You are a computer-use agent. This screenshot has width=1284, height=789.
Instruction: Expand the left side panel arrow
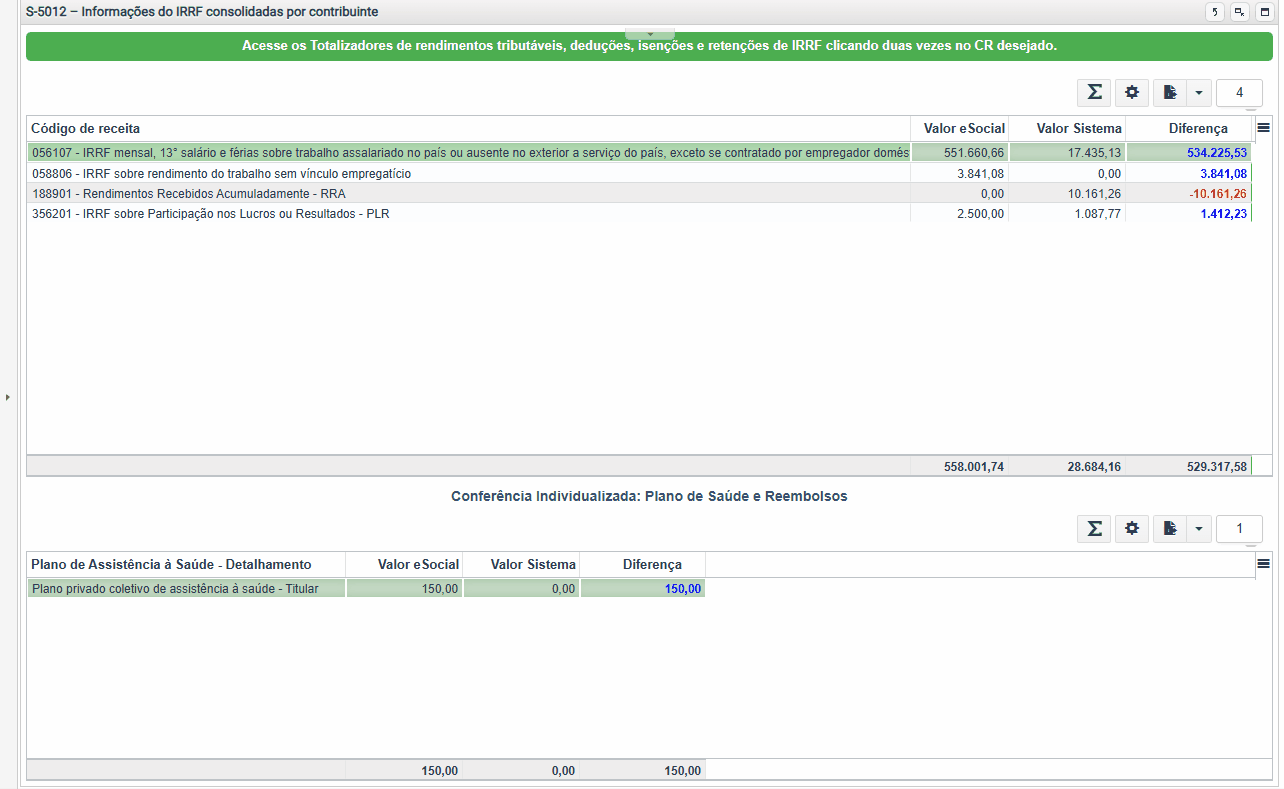click(8, 397)
